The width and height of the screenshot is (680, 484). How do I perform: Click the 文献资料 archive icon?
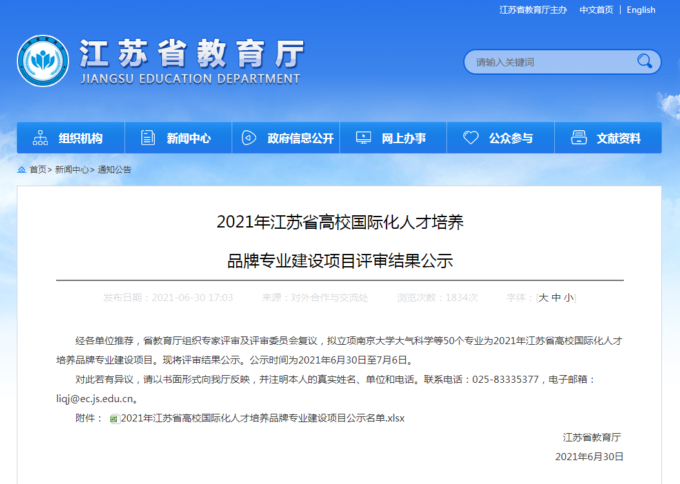[578, 138]
